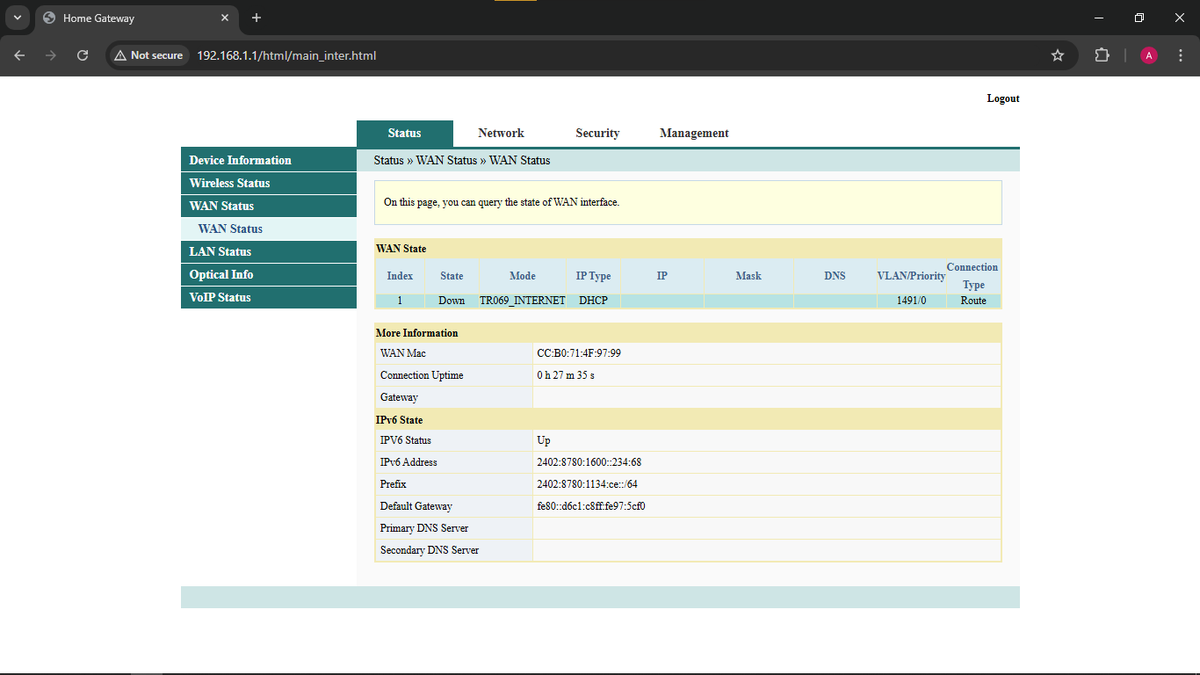
Task: Click the More Information section heading
Action: [416, 333]
